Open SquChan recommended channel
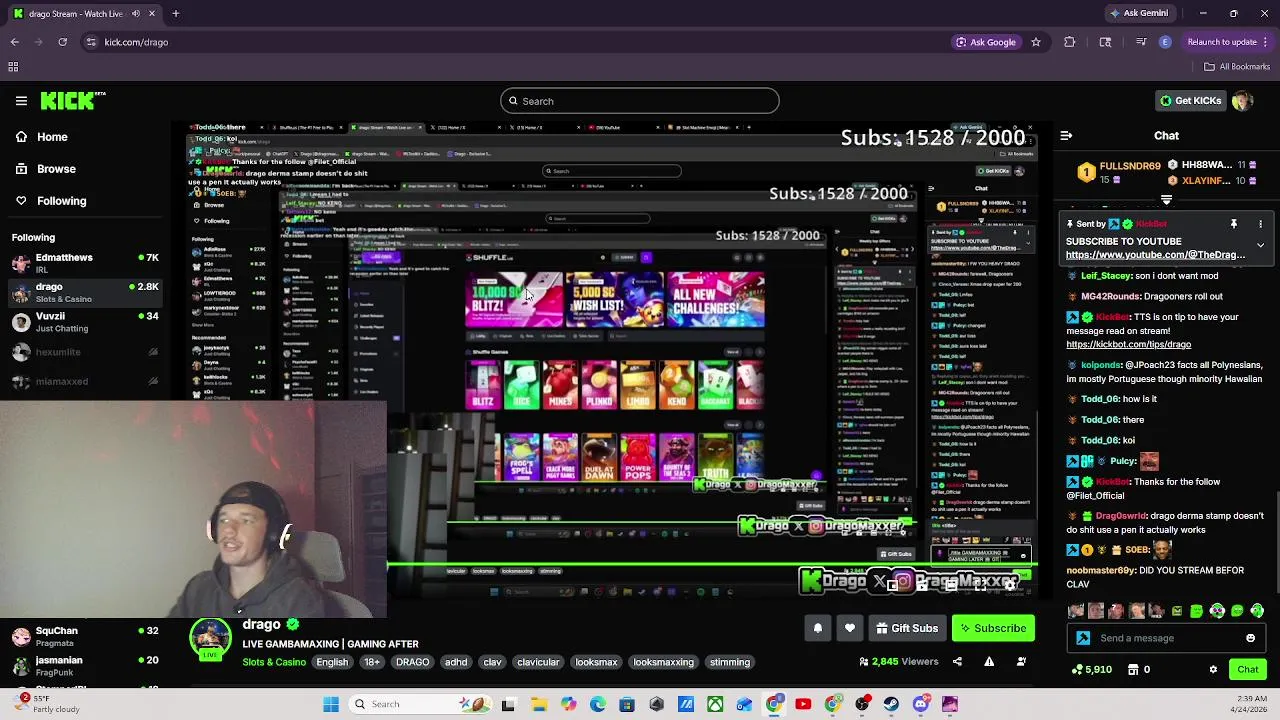This screenshot has width=1280, height=720. [84, 637]
